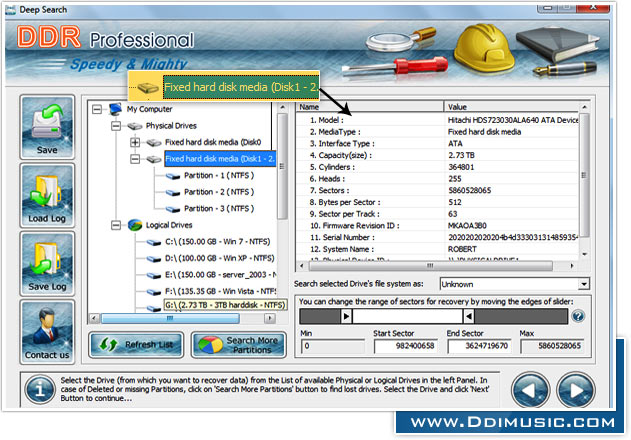Viewport: 631px width, 440px height.
Task: Click the Save Log icon
Action: click(47, 266)
